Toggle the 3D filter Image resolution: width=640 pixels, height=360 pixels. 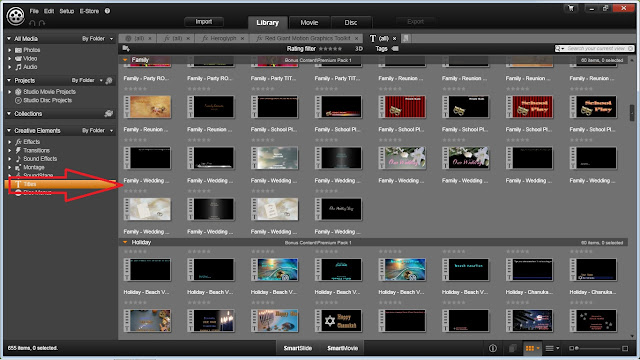click(x=358, y=49)
